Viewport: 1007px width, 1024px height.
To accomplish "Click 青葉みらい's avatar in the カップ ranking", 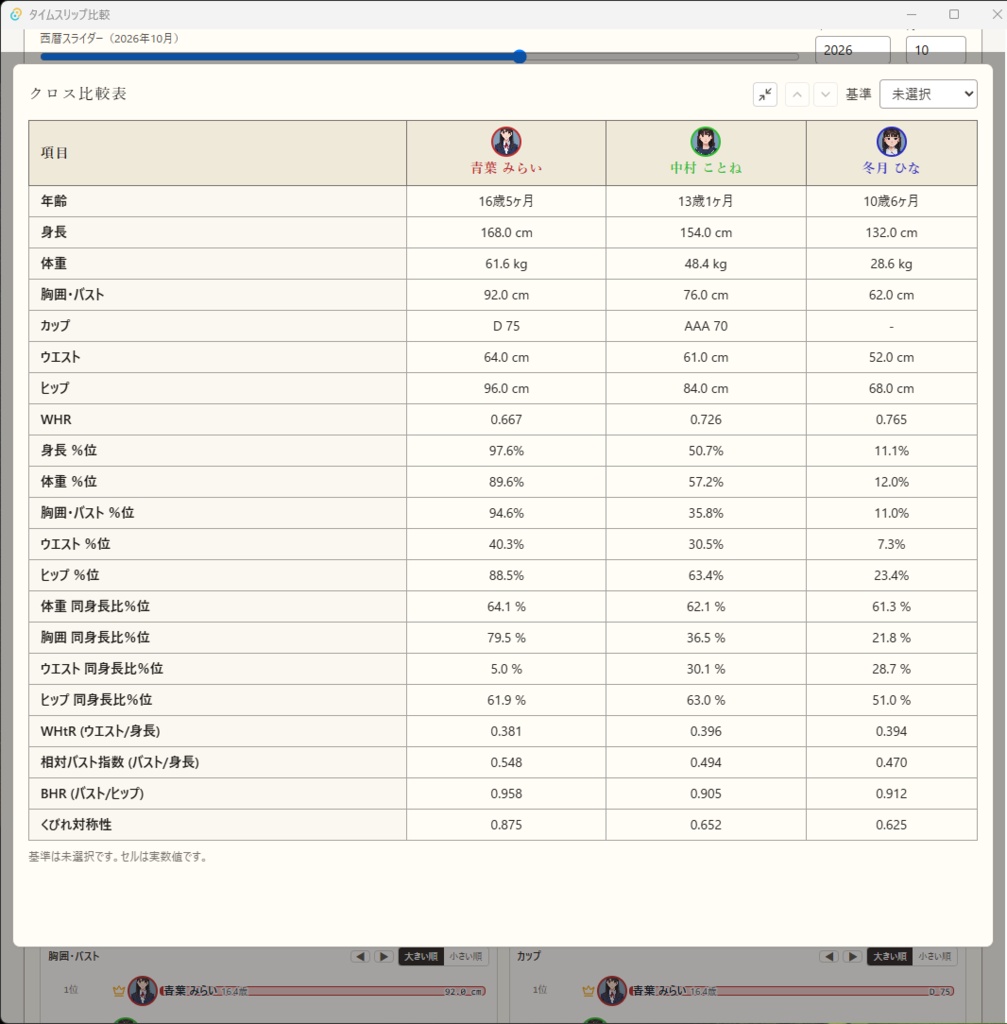I will click(612, 991).
